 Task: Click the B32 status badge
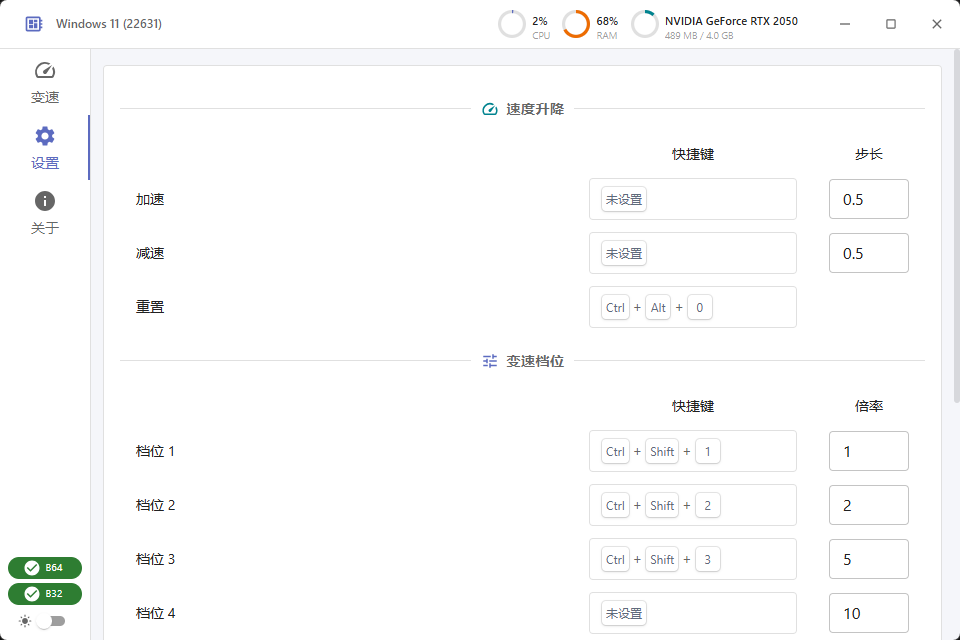pyautogui.click(x=45, y=593)
